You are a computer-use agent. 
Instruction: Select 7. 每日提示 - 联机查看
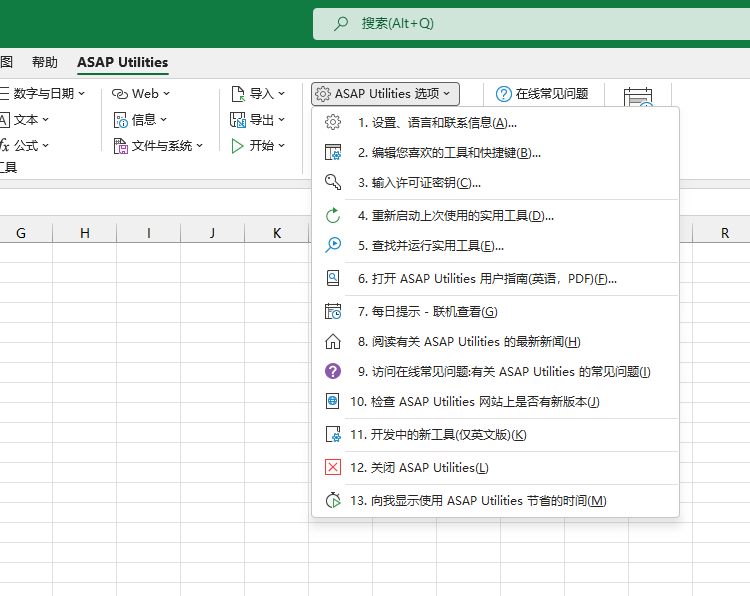[496, 311]
